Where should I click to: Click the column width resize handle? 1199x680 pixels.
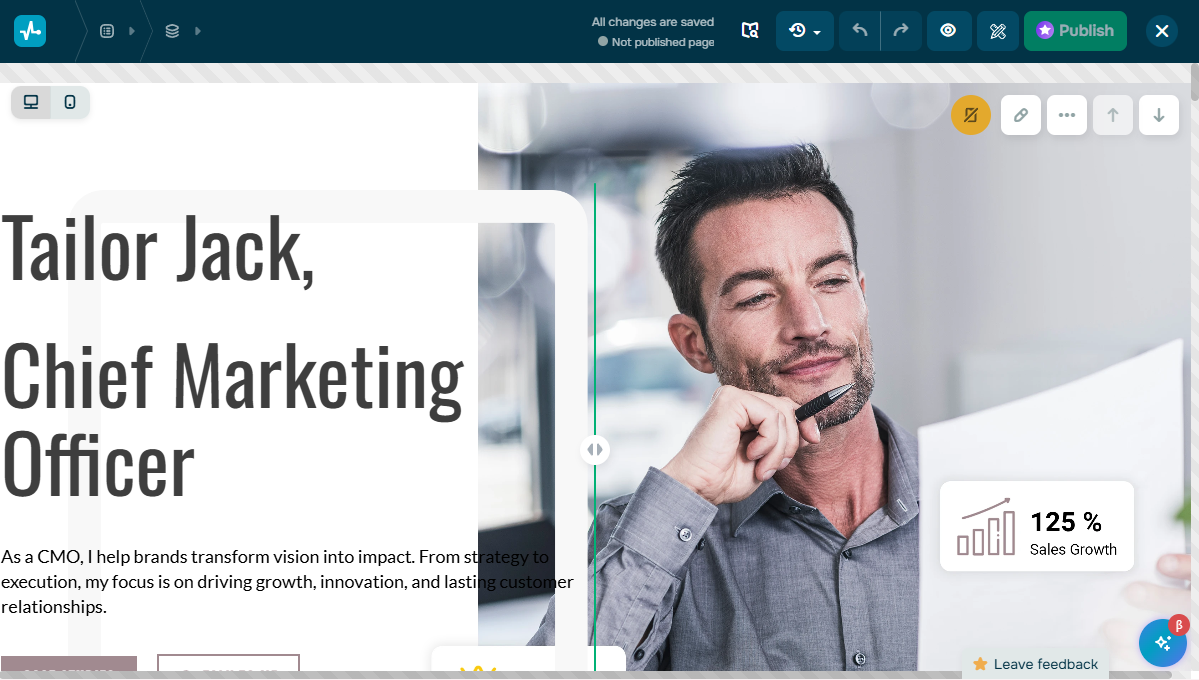pyautogui.click(x=595, y=450)
